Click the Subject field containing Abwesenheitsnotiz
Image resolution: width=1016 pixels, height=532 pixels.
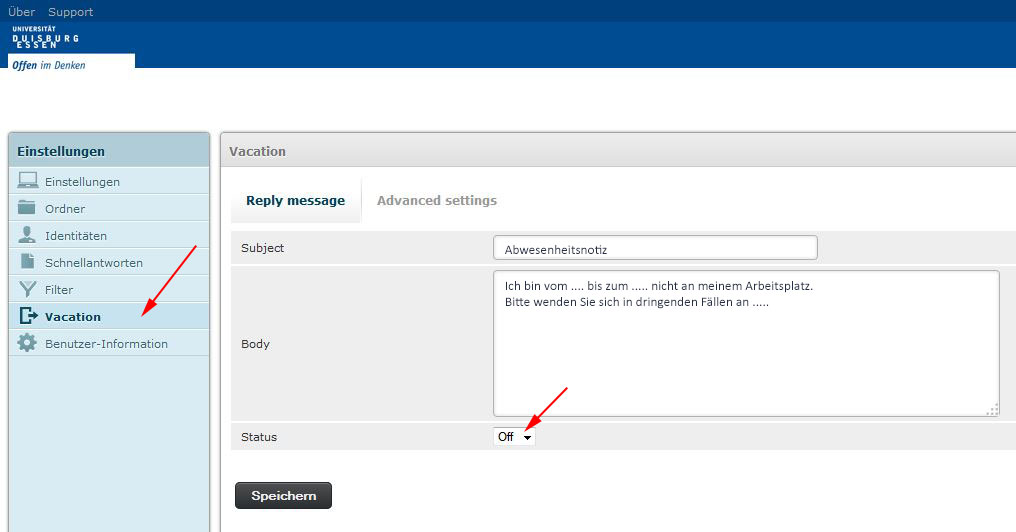(655, 248)
